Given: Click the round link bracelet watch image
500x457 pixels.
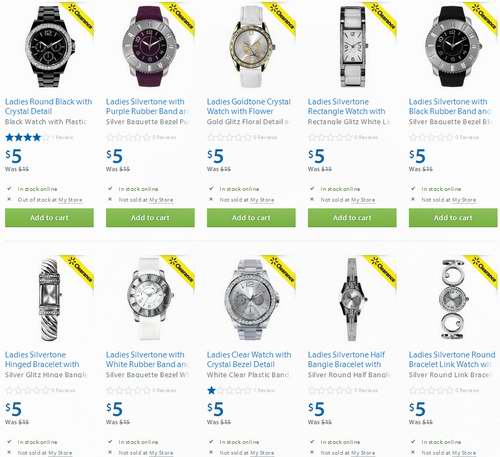Looking at the screenshot, I should tap(453, 299).
